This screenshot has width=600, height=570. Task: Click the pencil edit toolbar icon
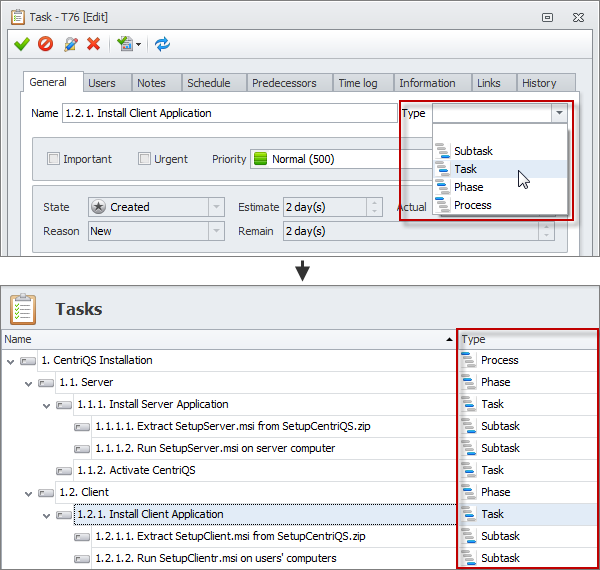[x=70, y=44]
